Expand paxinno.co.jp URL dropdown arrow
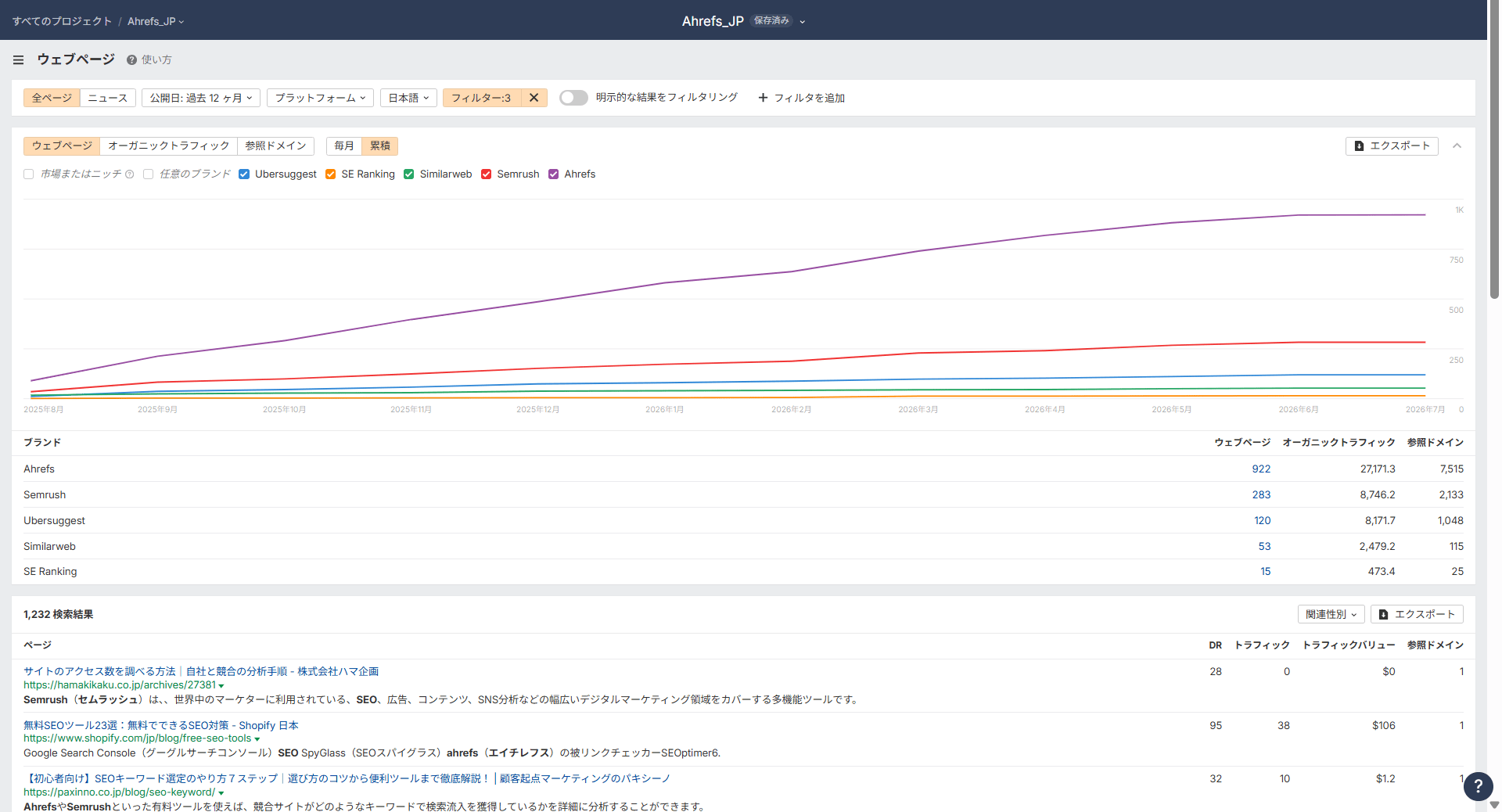This screenshot has width=1502, height=812. [221, 793]
